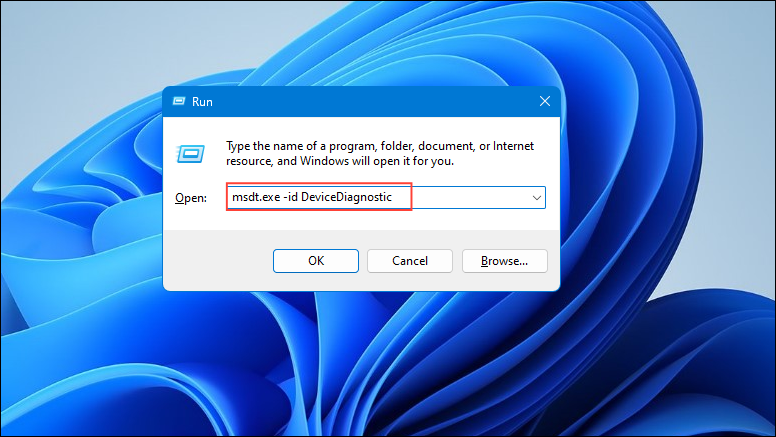This screenshot has width=776, height=437.
Task: Click OK to run the command
Action: (x=316, y=261)
